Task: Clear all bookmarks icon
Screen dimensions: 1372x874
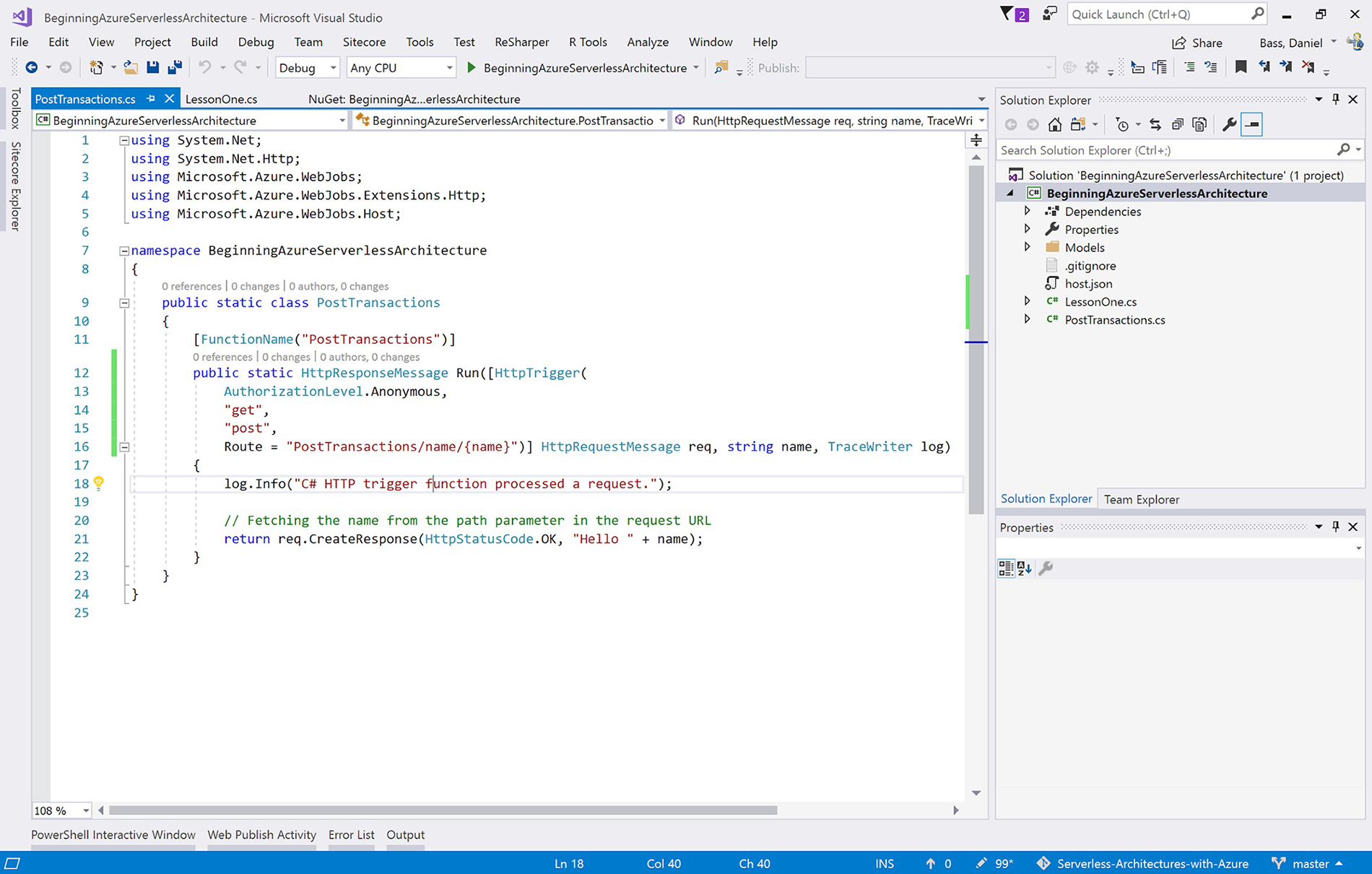Action: click(1308, 67)
